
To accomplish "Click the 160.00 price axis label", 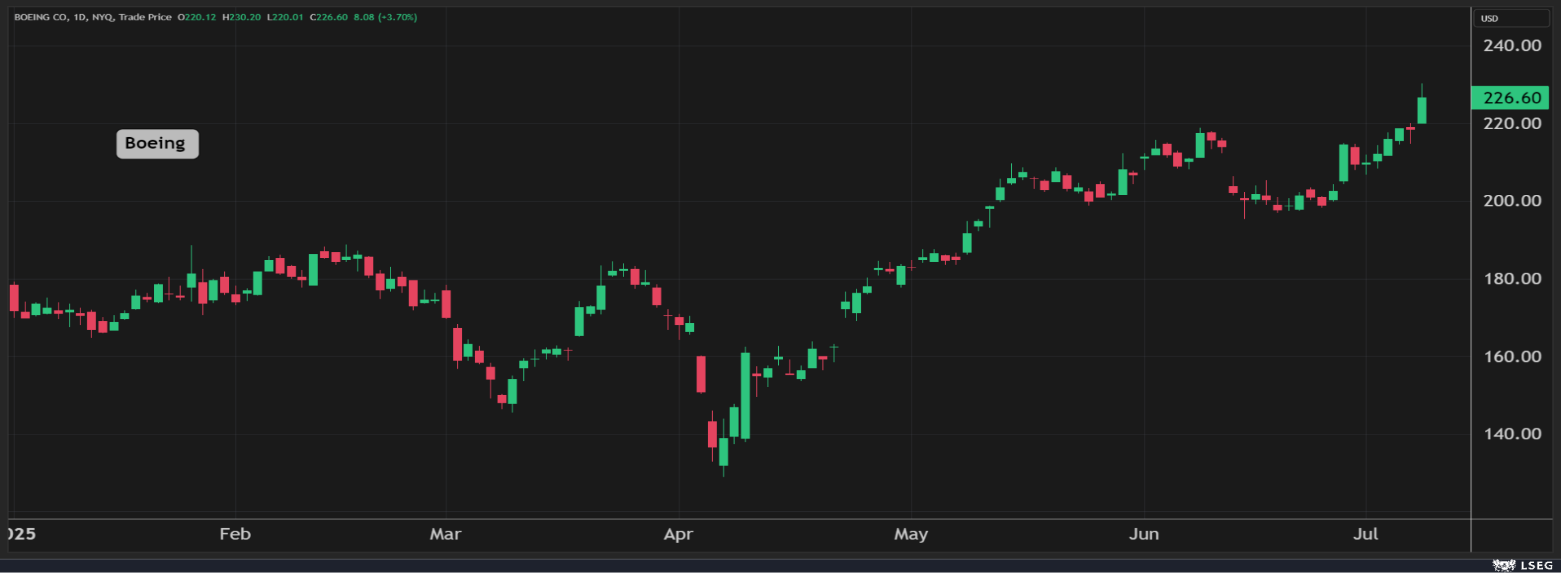I will tap(1511, 357).
